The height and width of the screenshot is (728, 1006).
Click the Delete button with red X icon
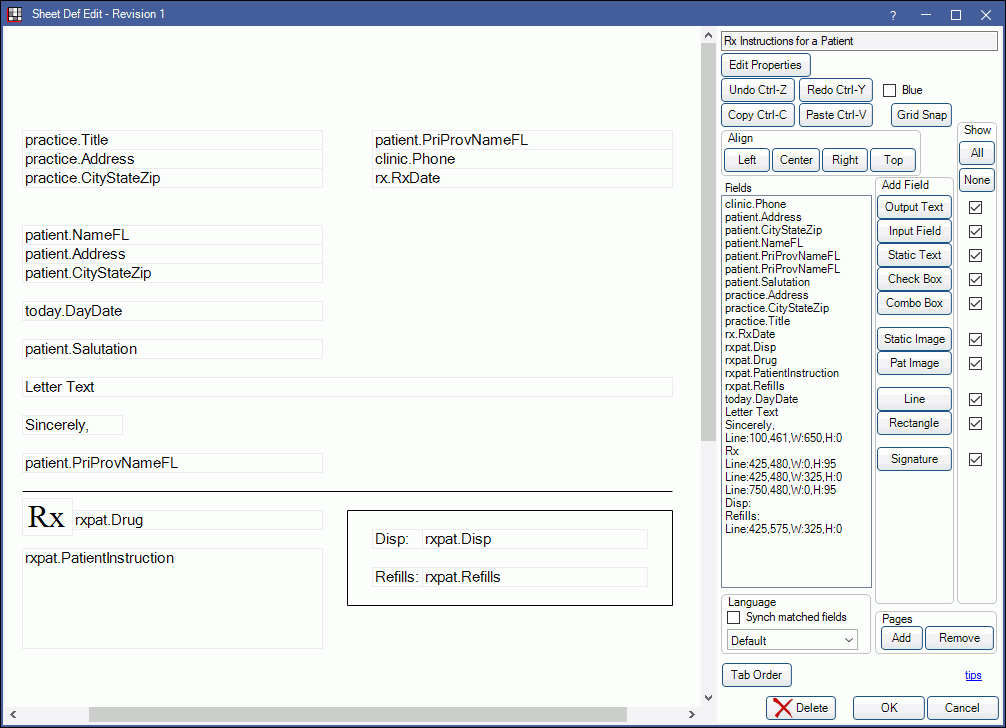tap(800, 708)
